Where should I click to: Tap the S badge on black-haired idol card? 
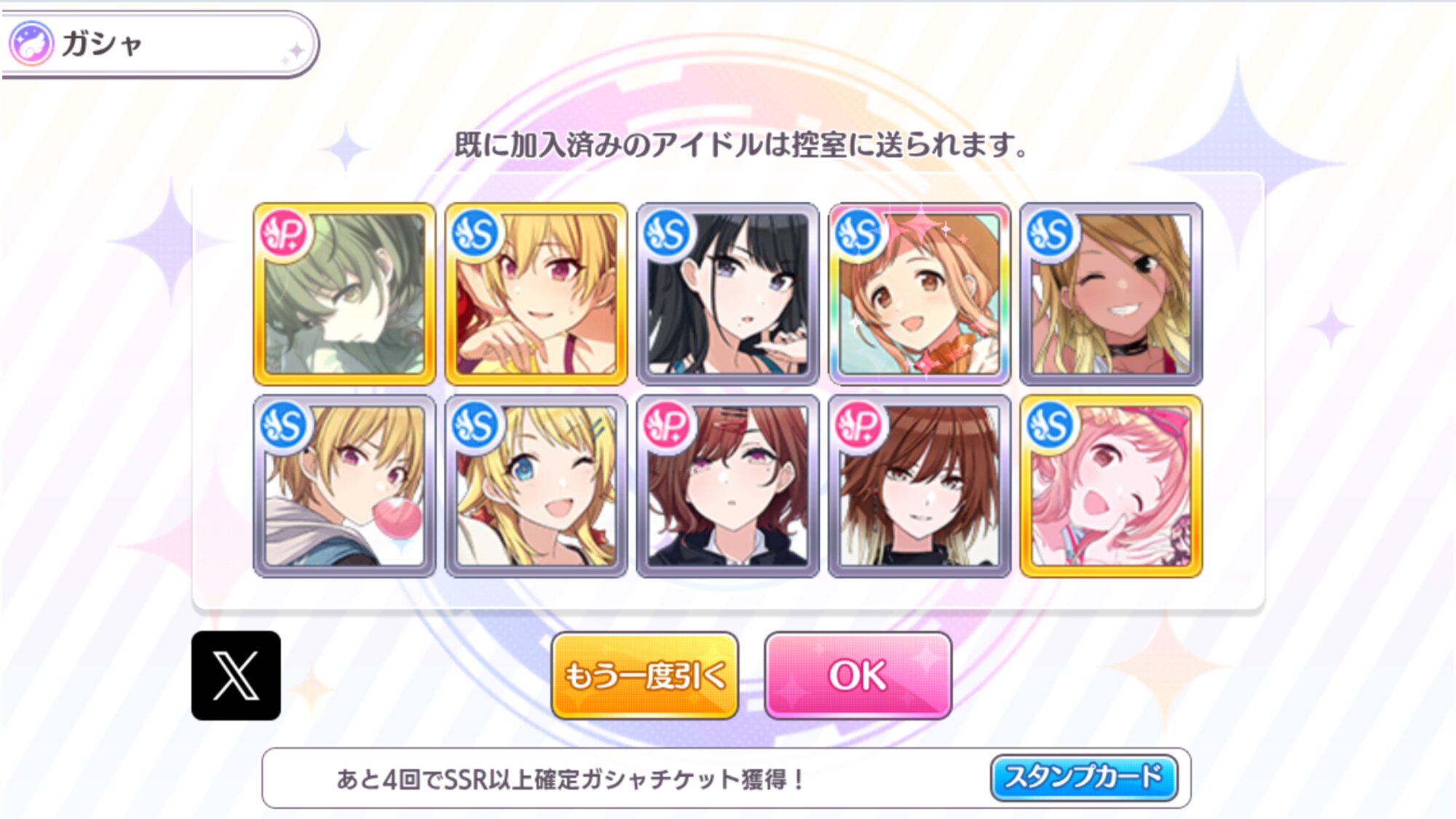click(x=668, y=234)
